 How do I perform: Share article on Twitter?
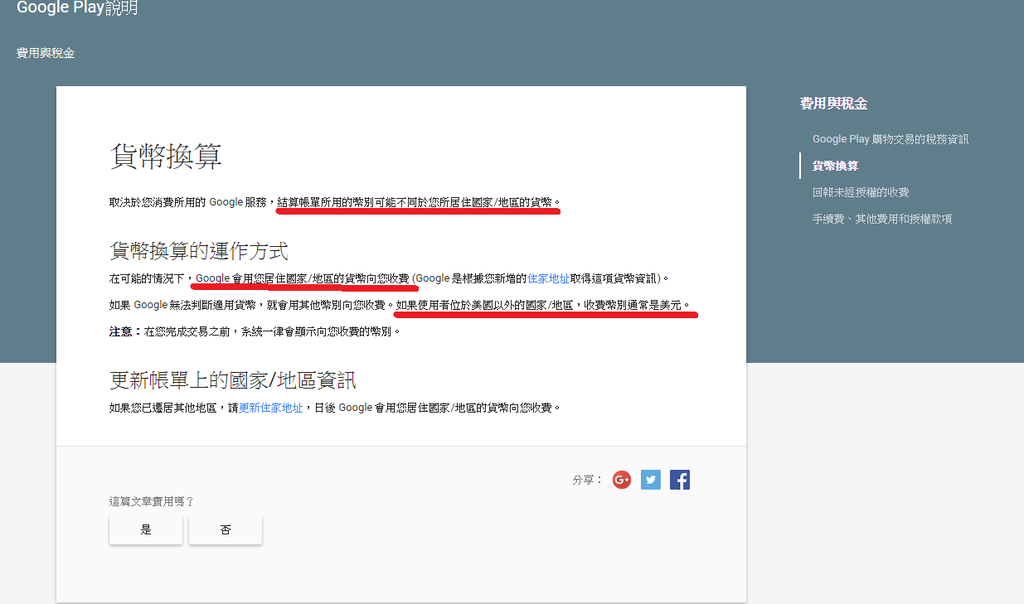(650, 480)
